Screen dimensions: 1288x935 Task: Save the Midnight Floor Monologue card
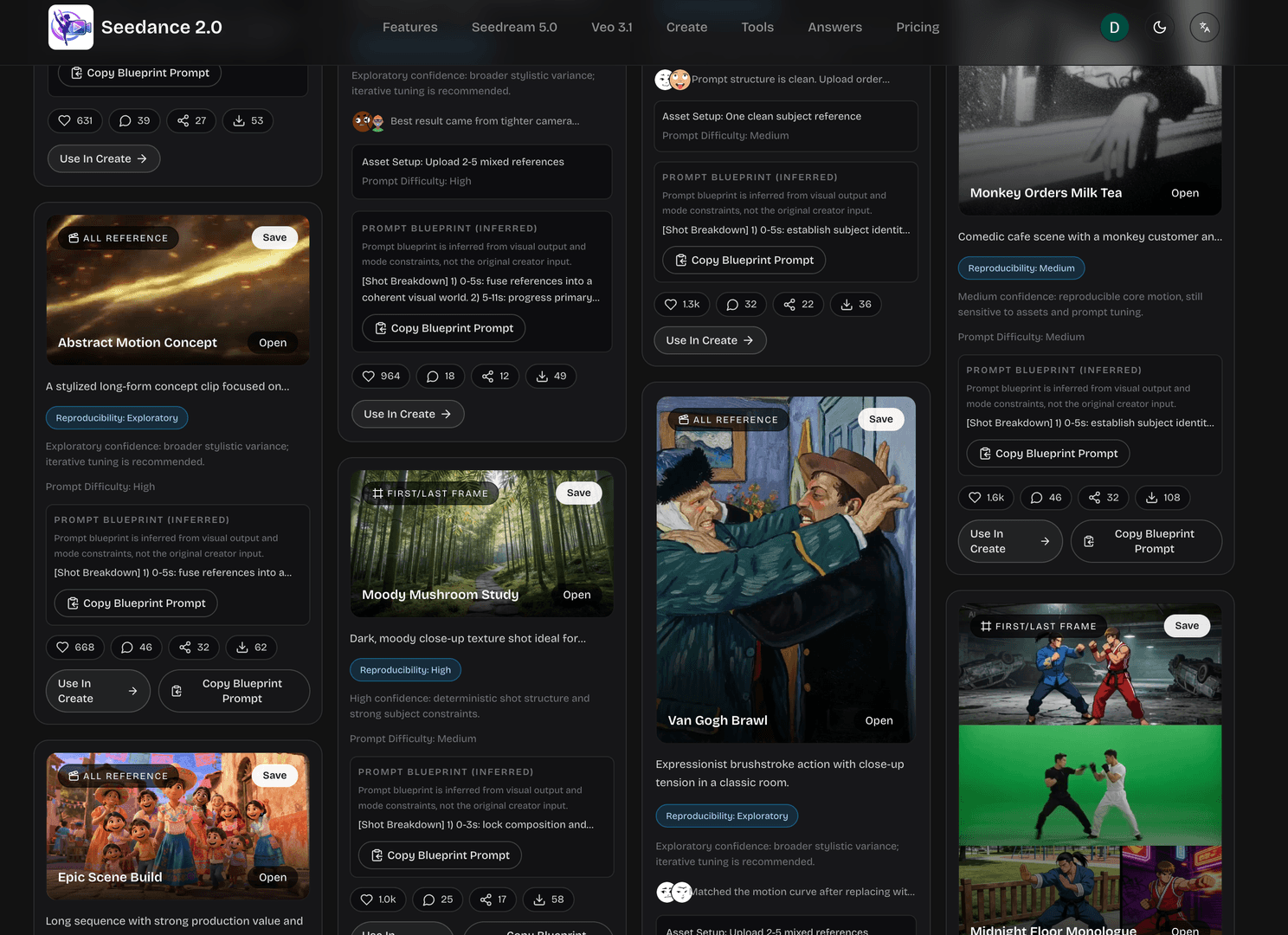click(1188, 626)
